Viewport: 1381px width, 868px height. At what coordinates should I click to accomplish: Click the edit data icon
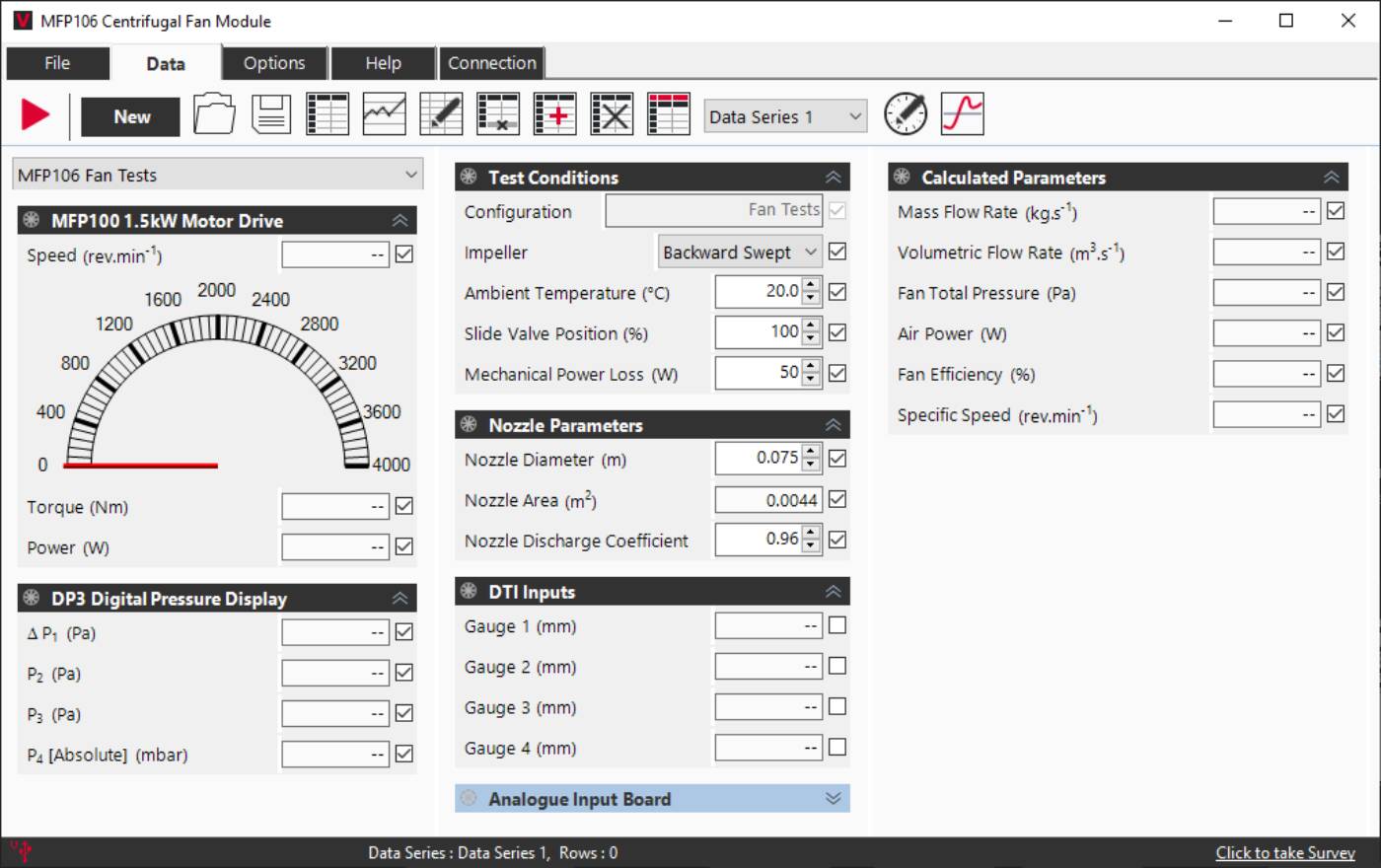[442, 113]
